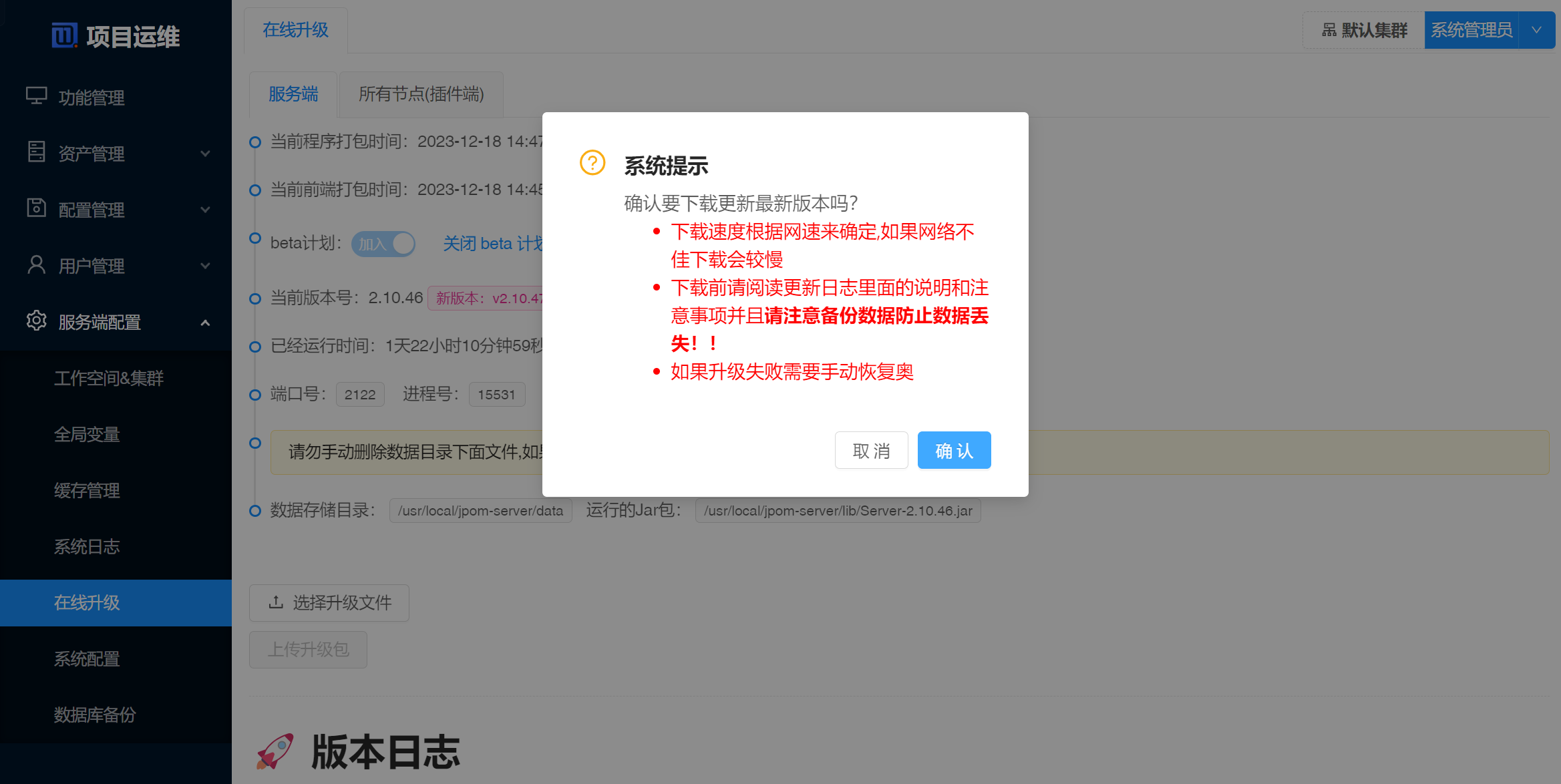The height and width of the screenshot is (784, 1561).
Task: Click the rocket icon beside 版本日志
Action: 275,751
